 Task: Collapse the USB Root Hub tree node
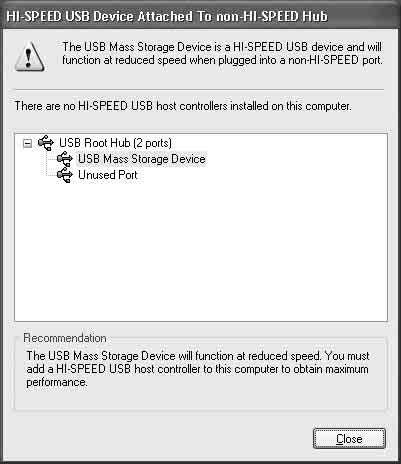click(x=28, y=143)
